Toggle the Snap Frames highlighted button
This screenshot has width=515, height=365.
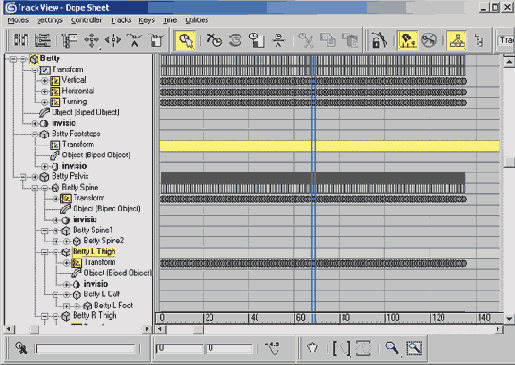point(408,41)
